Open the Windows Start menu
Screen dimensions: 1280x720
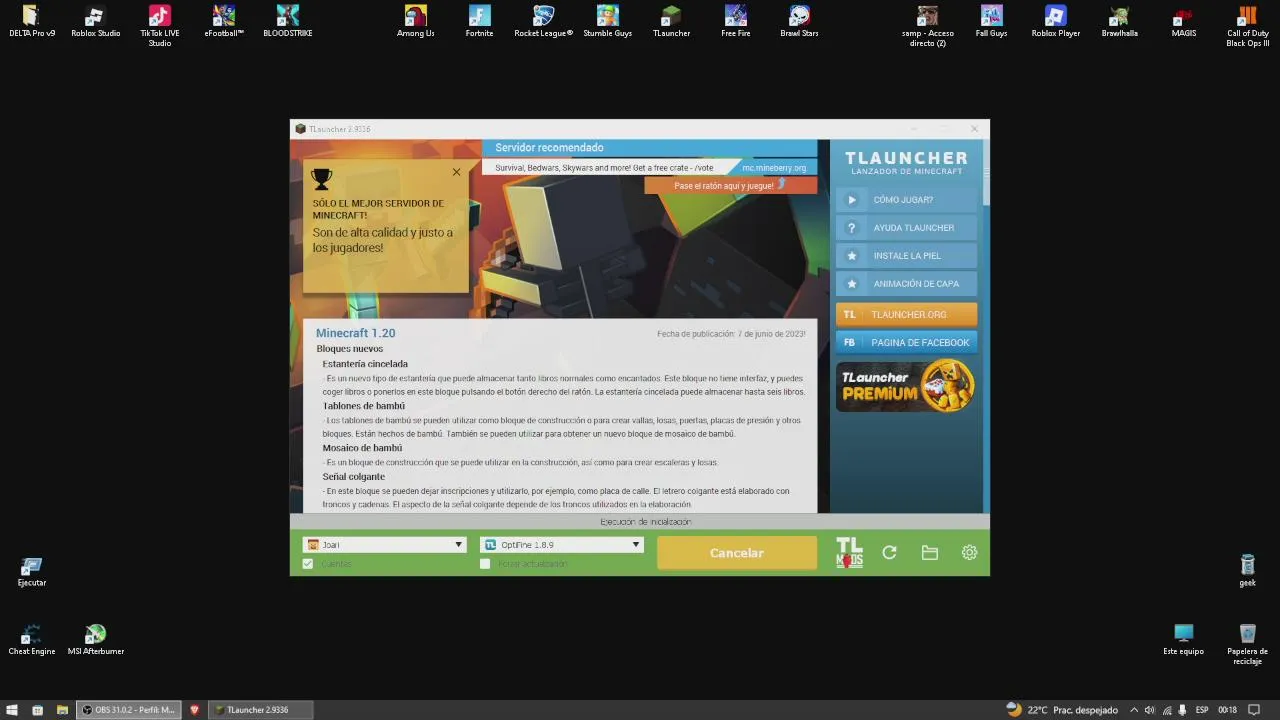pos(12,710)
